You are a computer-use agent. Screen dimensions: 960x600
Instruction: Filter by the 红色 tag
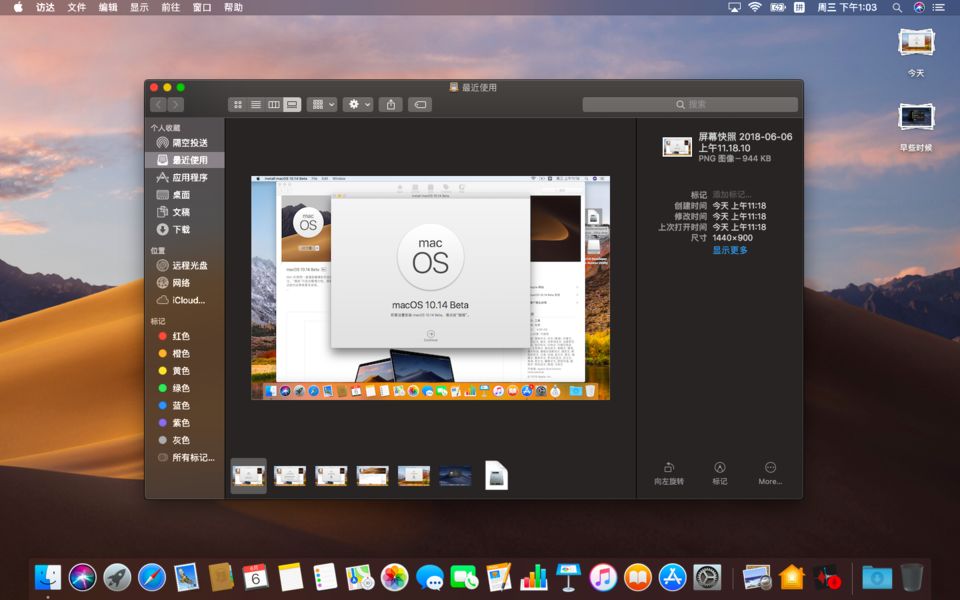pyautogui.click(x=184, y=336)
